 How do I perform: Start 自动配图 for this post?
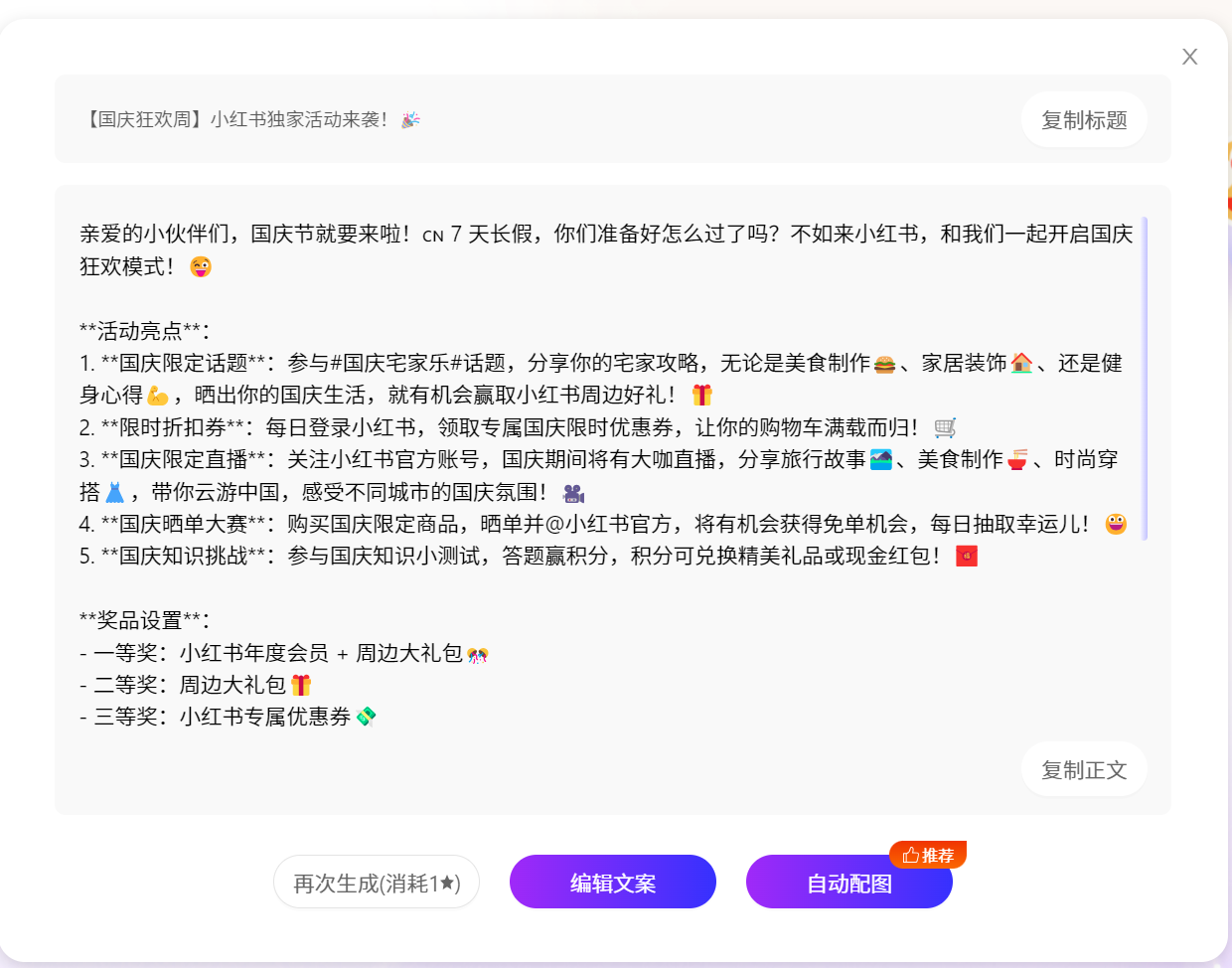point(848,883)
